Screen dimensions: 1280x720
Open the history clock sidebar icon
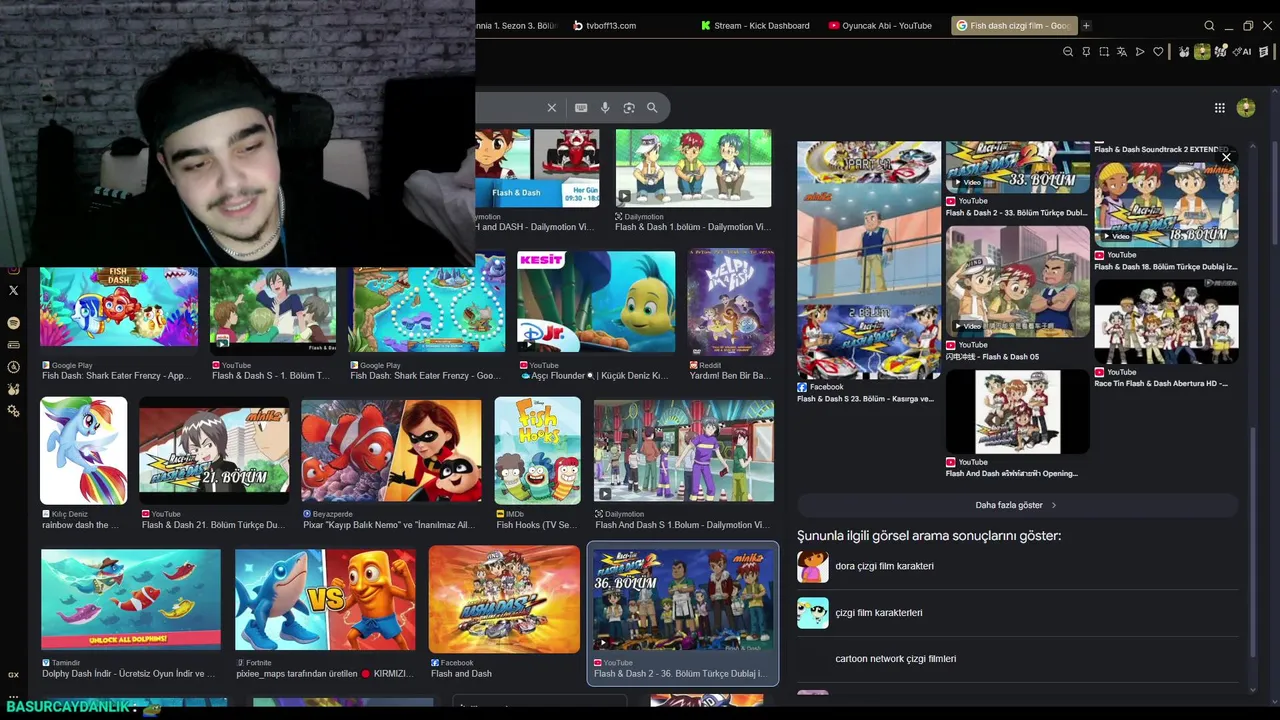point(13,367)
